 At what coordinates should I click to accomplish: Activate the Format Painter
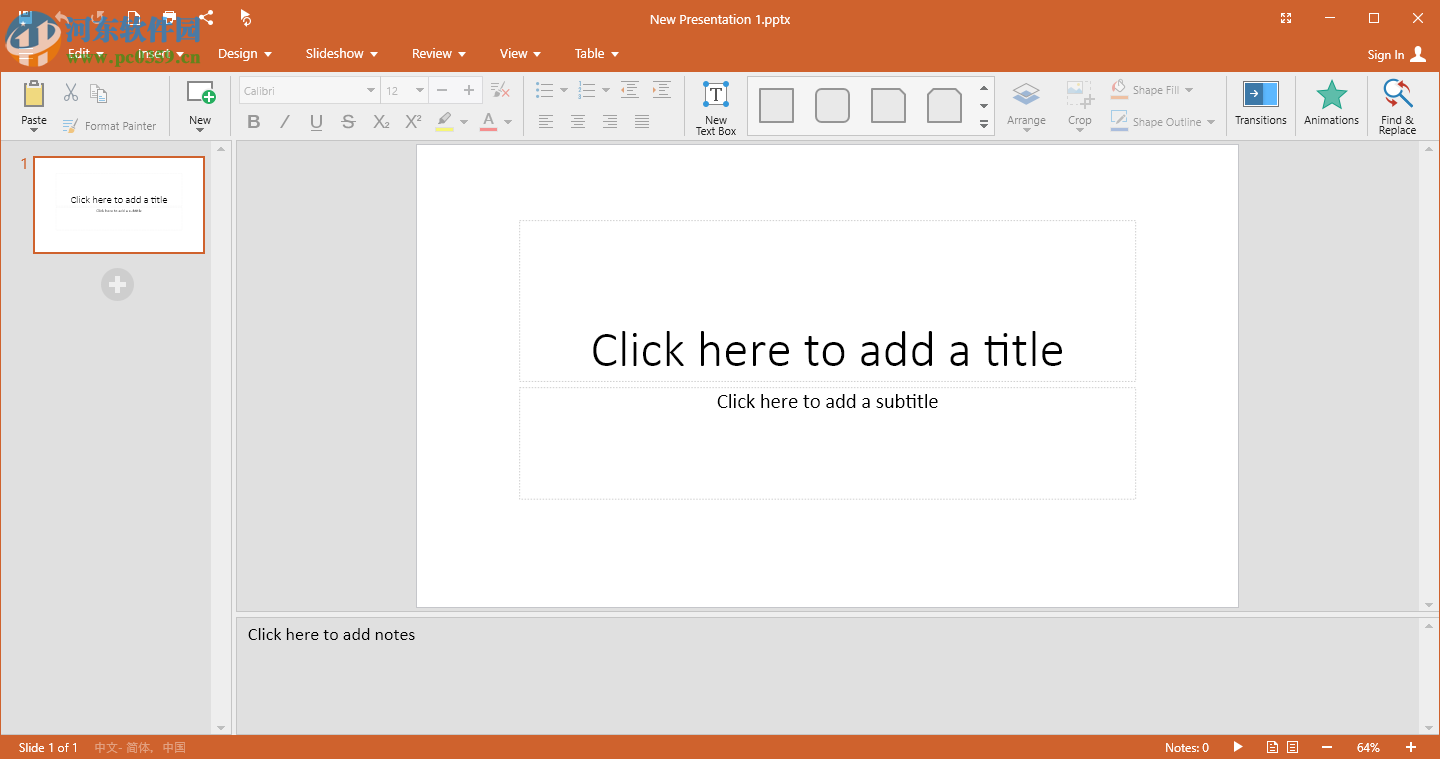click(x=110, y=125)
